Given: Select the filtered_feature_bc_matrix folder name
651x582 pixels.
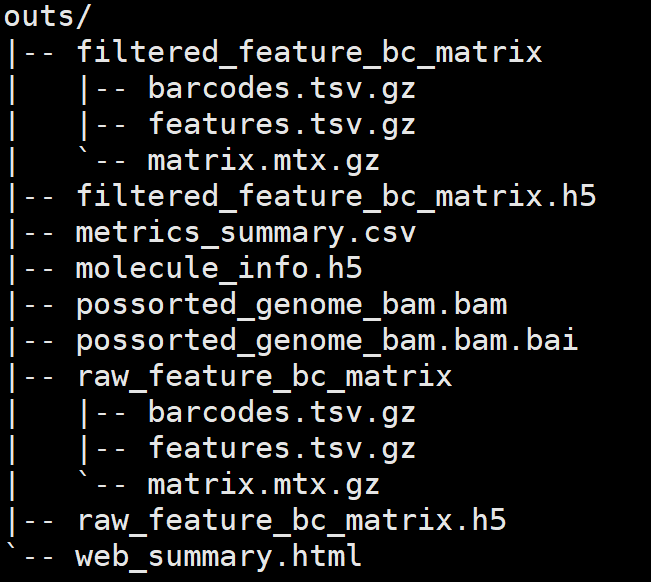Looking at the screenshot, I should pos(309,52).
